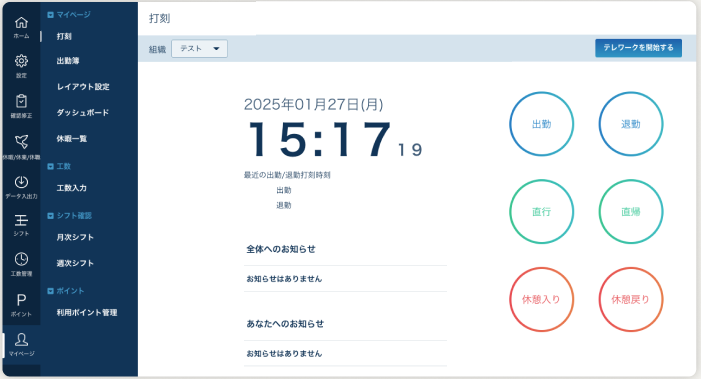Collapse the シフト確認 menu section
The width and height of the screenshot is (701, 379).
click(x=51, y=215)
